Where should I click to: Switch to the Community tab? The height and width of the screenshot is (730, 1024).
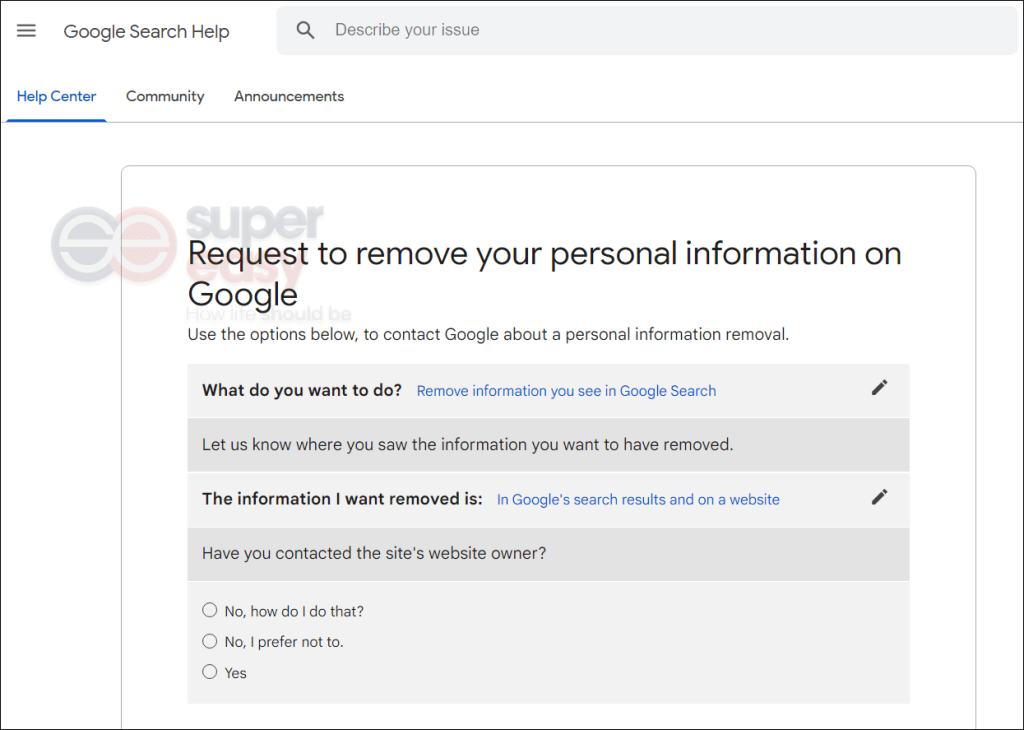pos(165,97)
